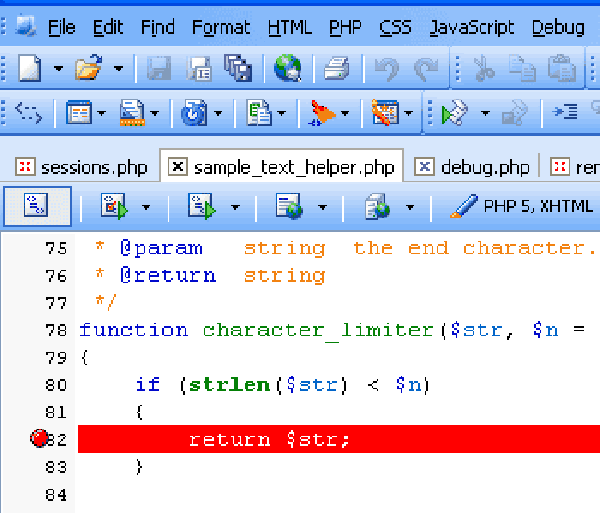Screen dimensions: 600x513
Task: Click the blue circular refresh icon
Action: click(x=194, y=113)
